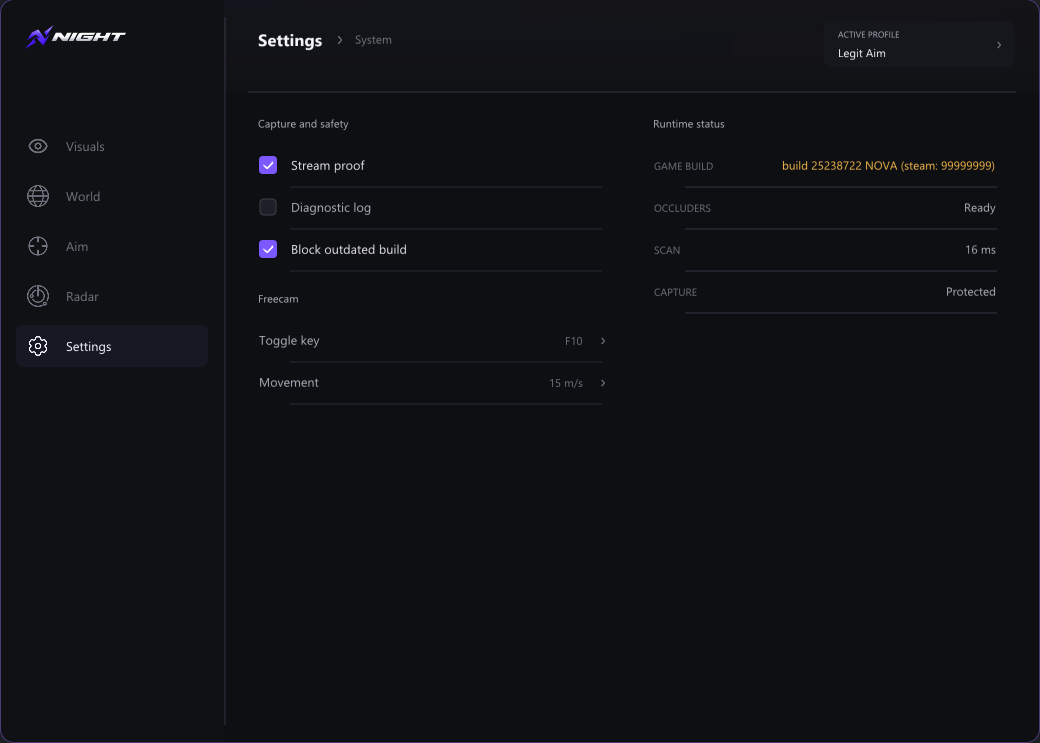Open the Visuals section
Image resolution: width=1040 pixels, height=743 pixels.
112,147
